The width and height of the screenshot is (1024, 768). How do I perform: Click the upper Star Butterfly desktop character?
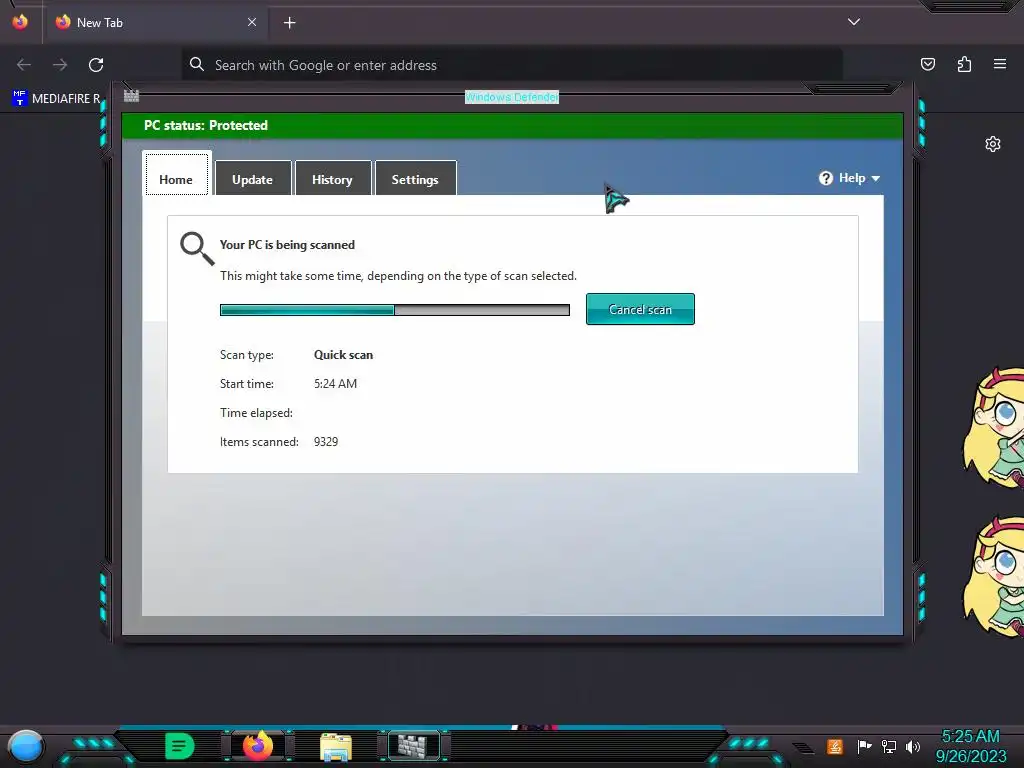pyautogui.click(x=994, y=428)
